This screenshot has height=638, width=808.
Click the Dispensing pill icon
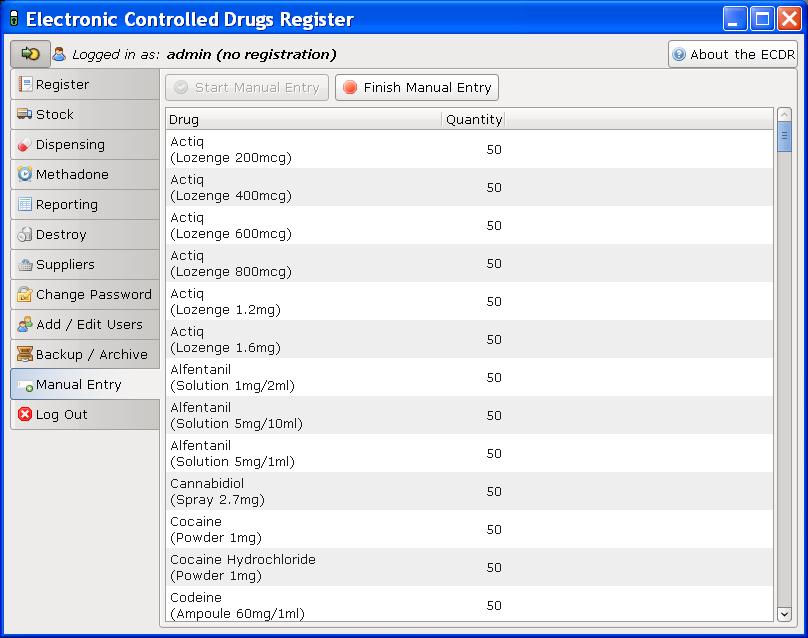25,145
